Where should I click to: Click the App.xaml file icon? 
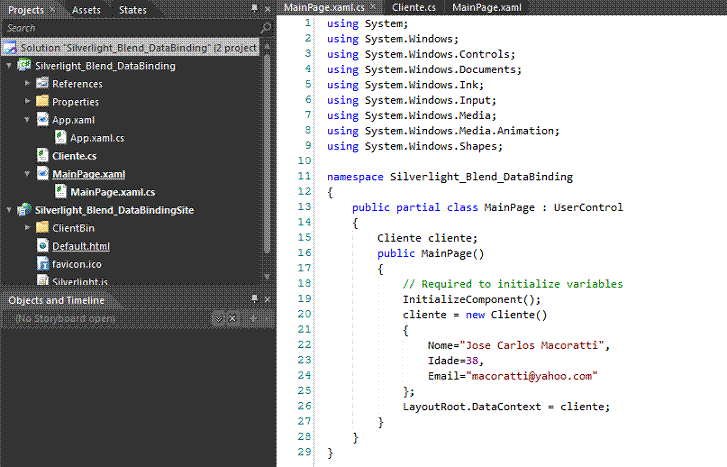tap(42, 119)
